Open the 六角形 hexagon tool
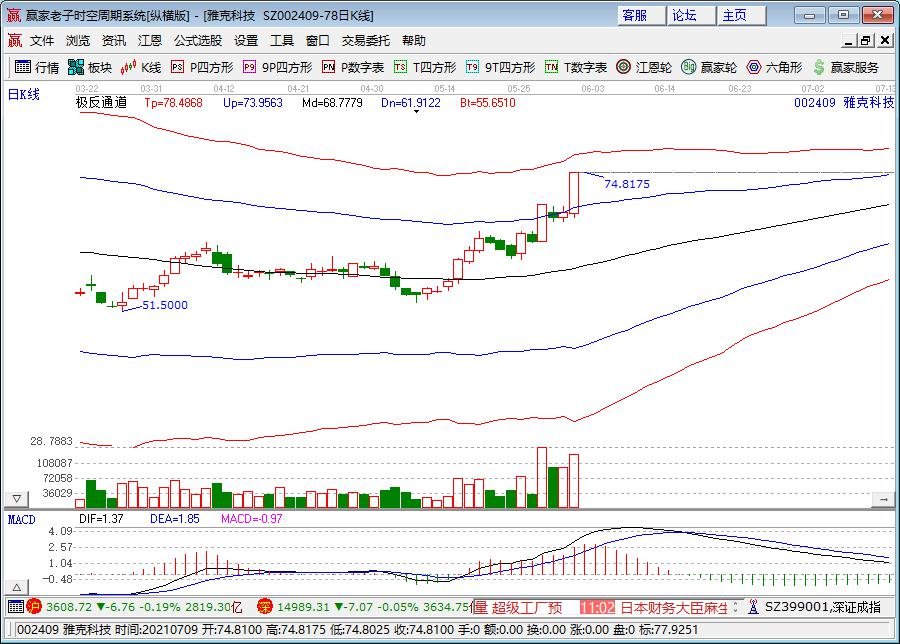Screen dimensions: 900x644 (774, 67)
